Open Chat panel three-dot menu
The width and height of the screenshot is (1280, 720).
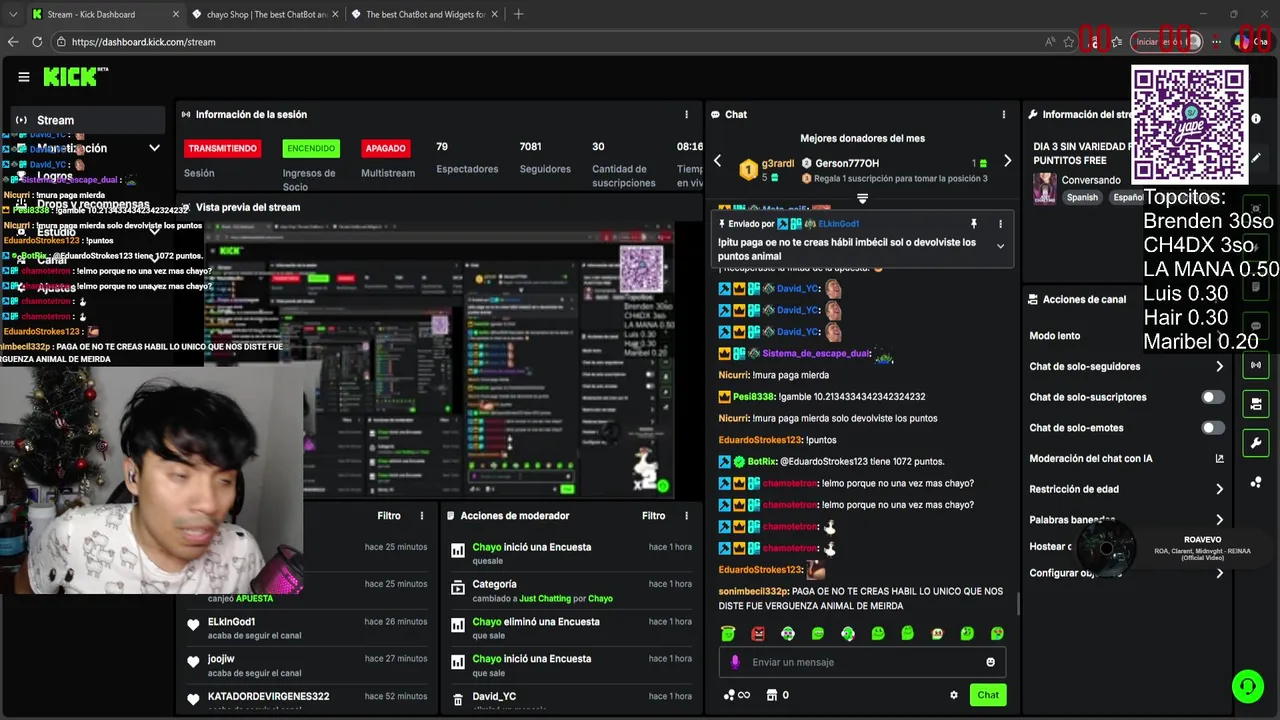pyautogui.click(x=1004, y=115)
